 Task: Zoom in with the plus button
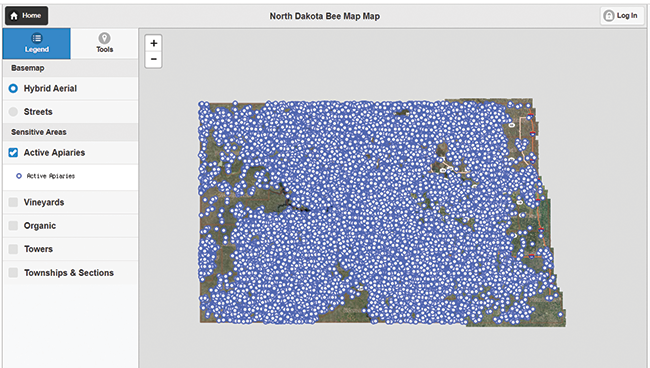click(153, 43)
